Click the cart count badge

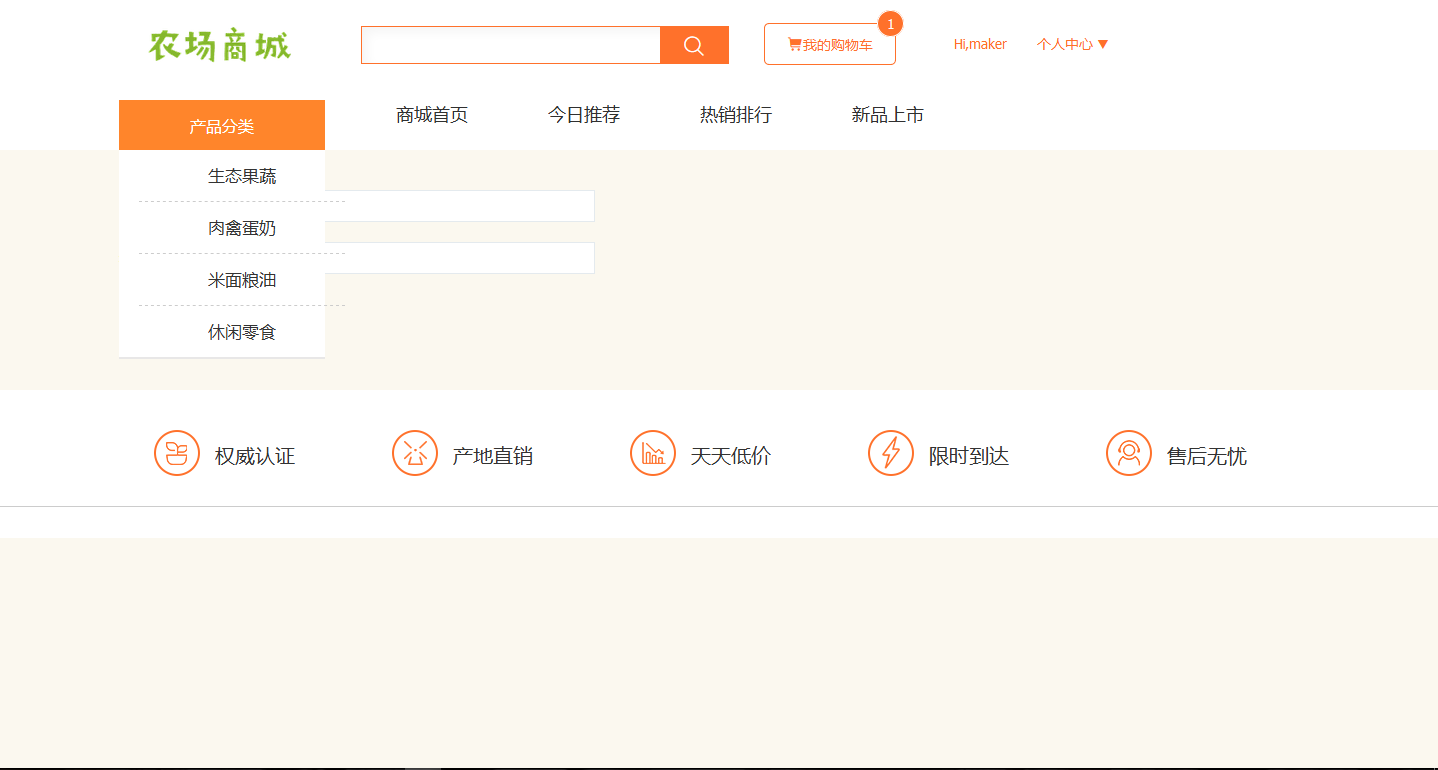tap(890, 24)
